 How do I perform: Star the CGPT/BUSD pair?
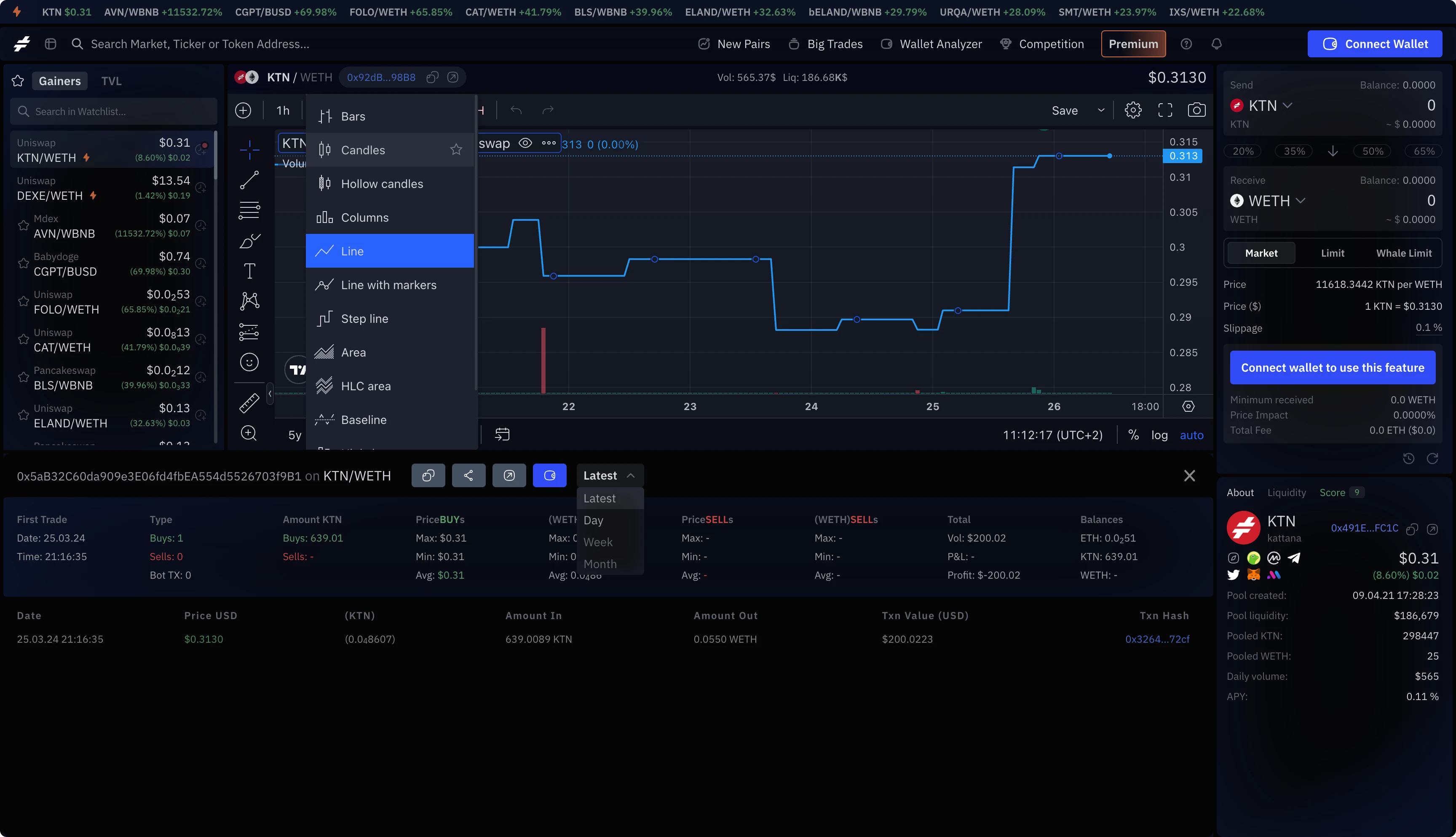pyautogui.click(x=23, y=264)
